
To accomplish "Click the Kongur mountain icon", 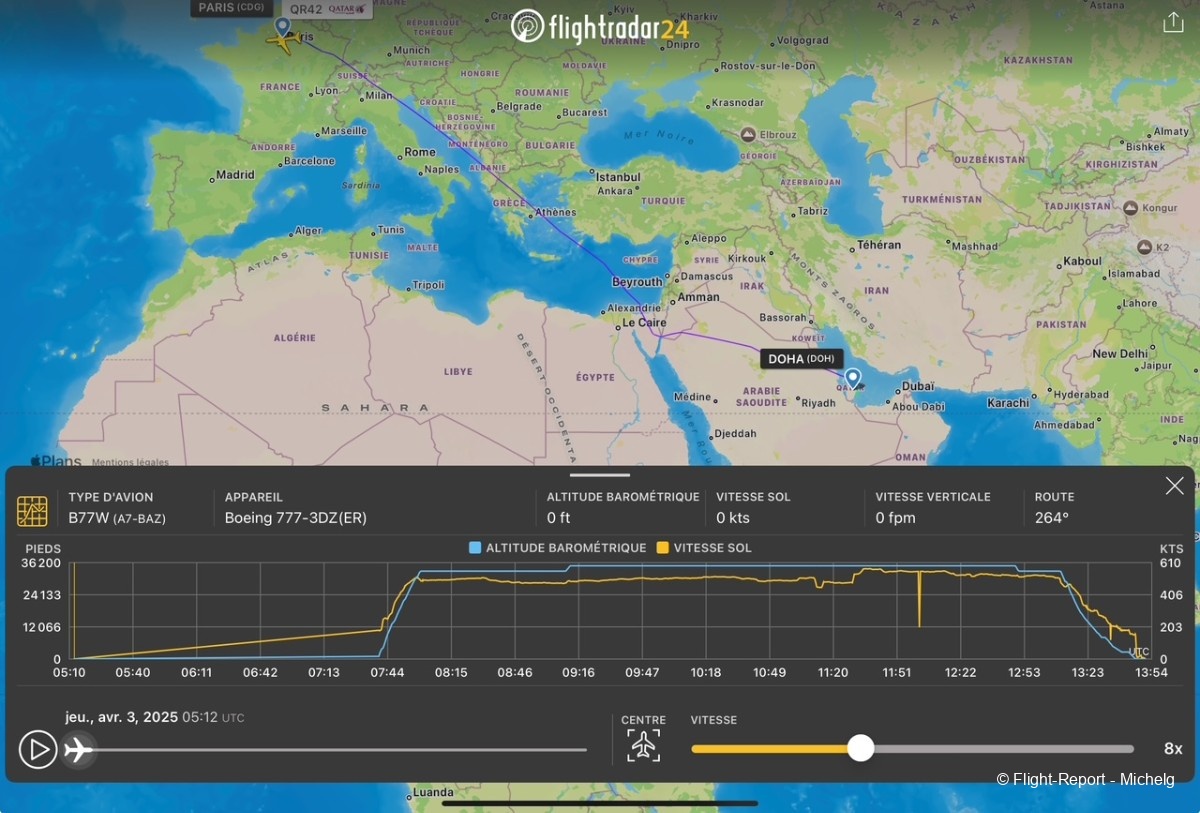I will pos(1130,208).
